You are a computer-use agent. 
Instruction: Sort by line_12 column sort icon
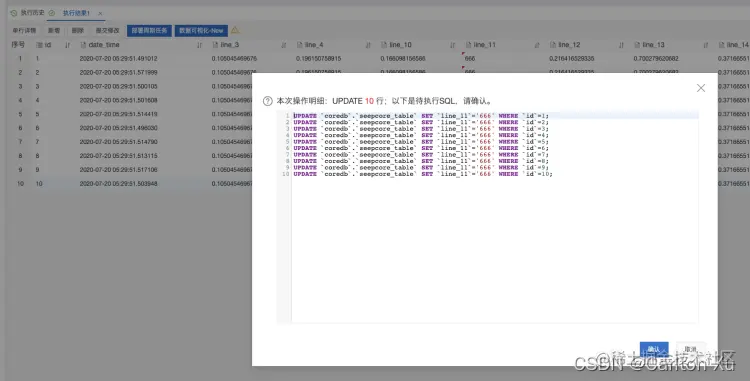point(621,45)
